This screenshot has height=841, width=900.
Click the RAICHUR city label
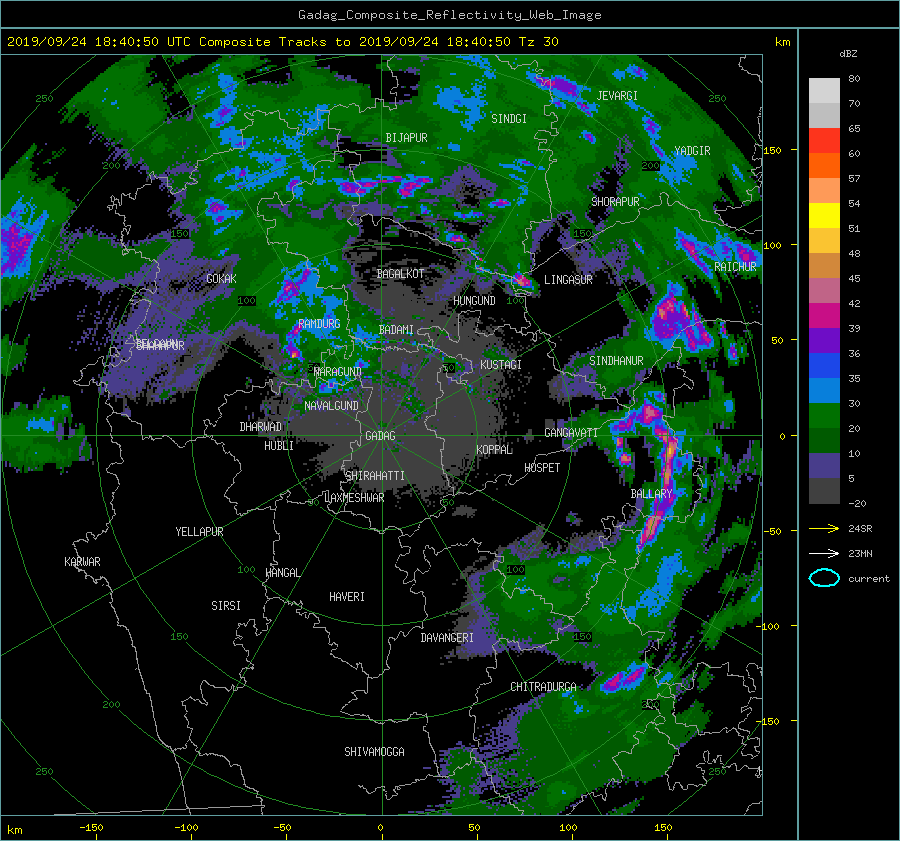[735, 267]
